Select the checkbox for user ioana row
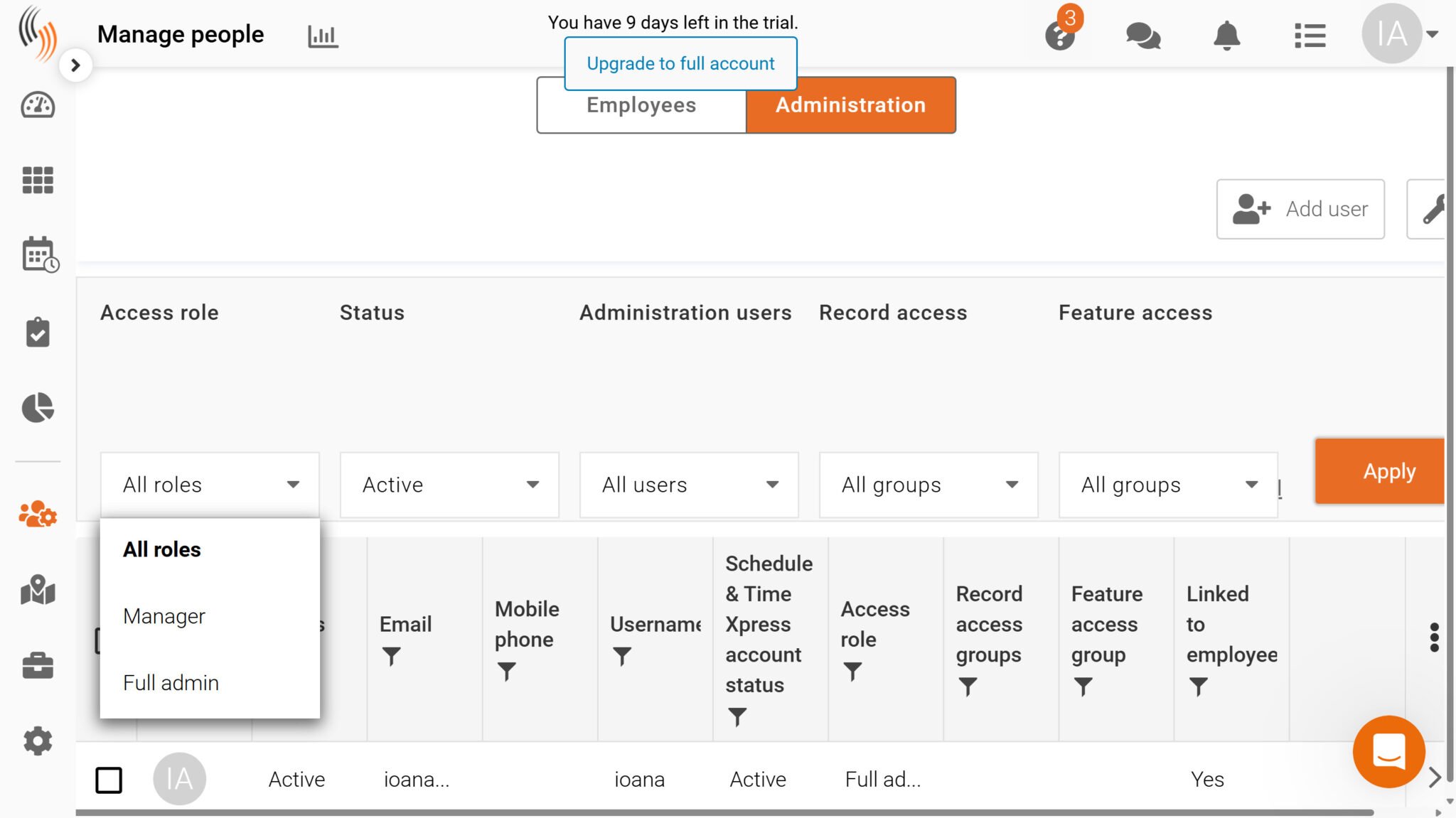Viewport: 1456px width, 818px height. pyautogui.click(x=109, y=780)
